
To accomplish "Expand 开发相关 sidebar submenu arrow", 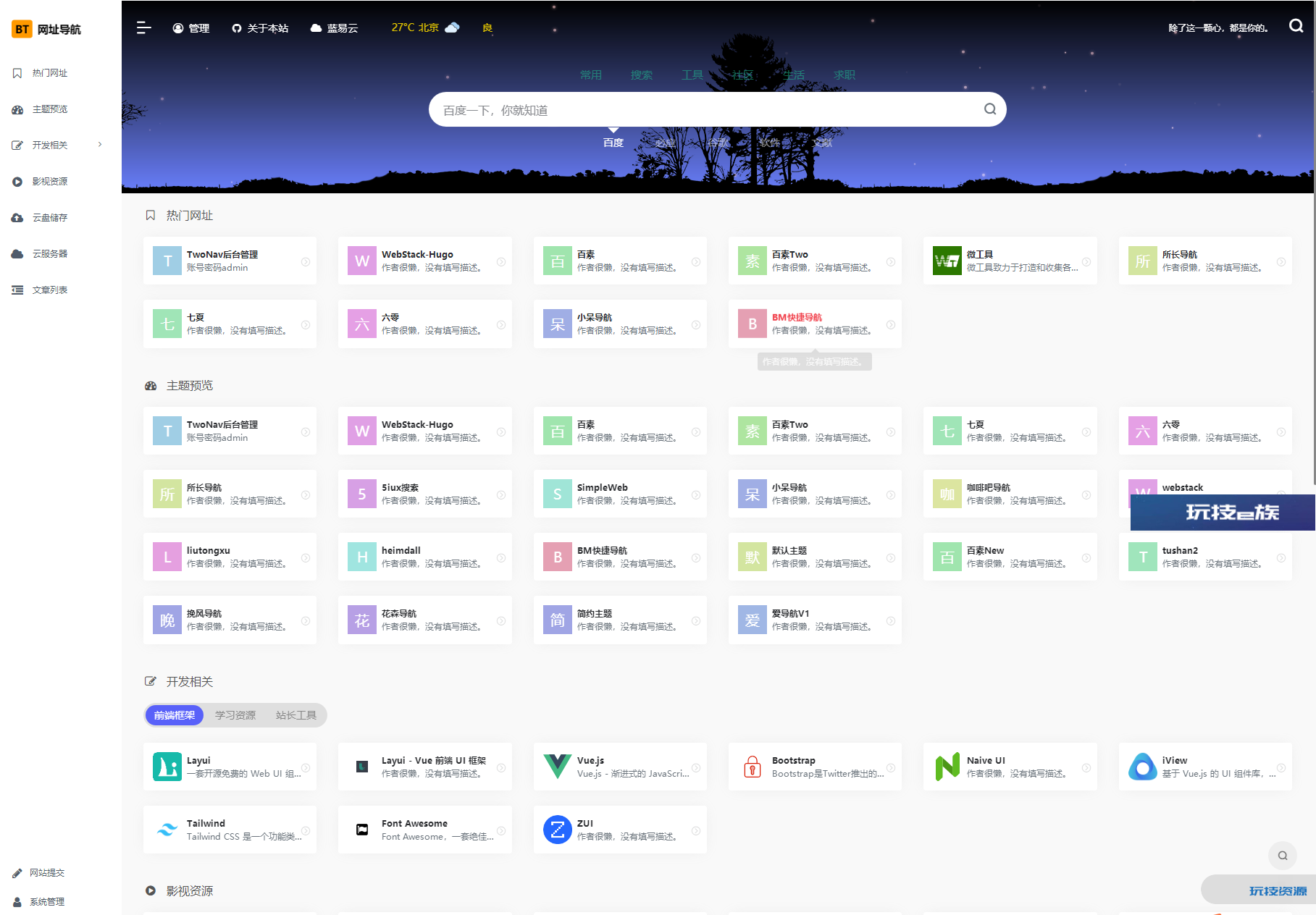I will click(100, 145).
